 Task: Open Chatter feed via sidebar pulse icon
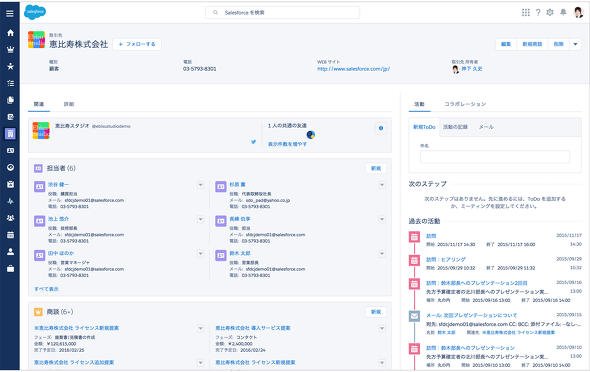coord(10,201)
